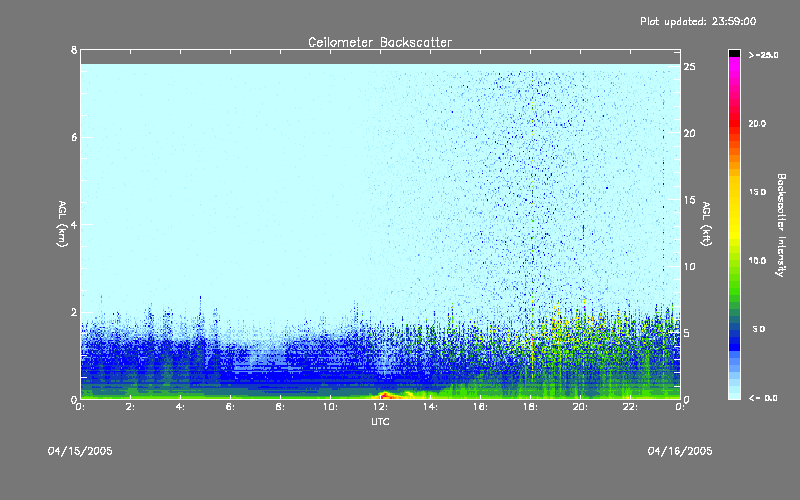The image size is (800, 500).
Task: Click the "6:" UTC hour tick label
Action: (x=230, y=407)
